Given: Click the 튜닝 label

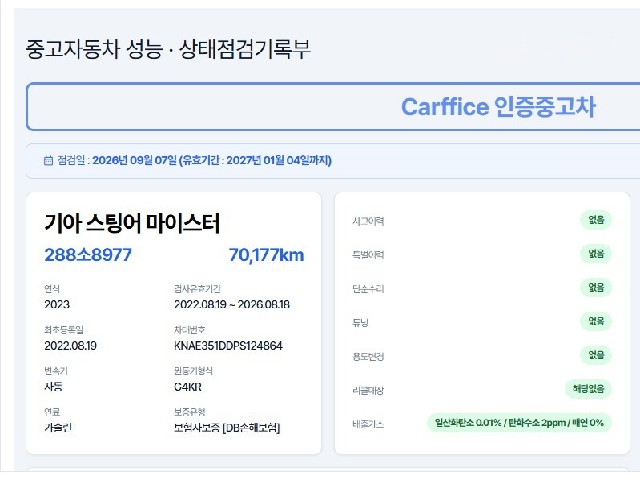Looking at the screenshot, I should coord(360,322).
